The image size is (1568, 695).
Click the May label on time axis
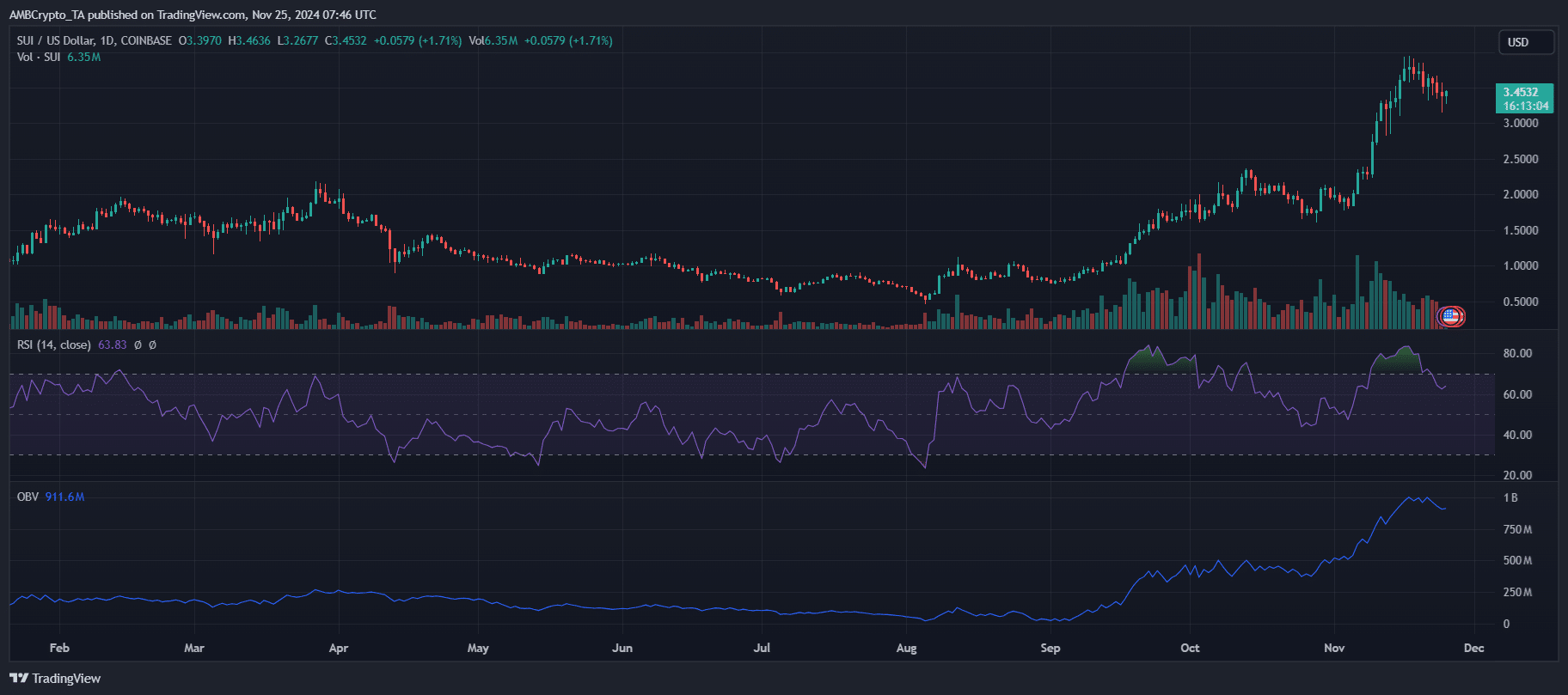point(478,648)
